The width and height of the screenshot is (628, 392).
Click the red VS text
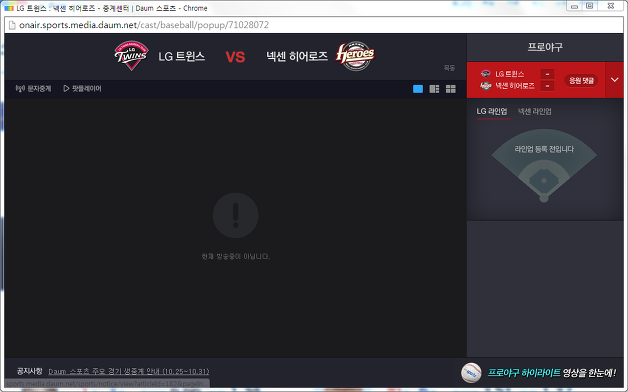pos(235,57)
